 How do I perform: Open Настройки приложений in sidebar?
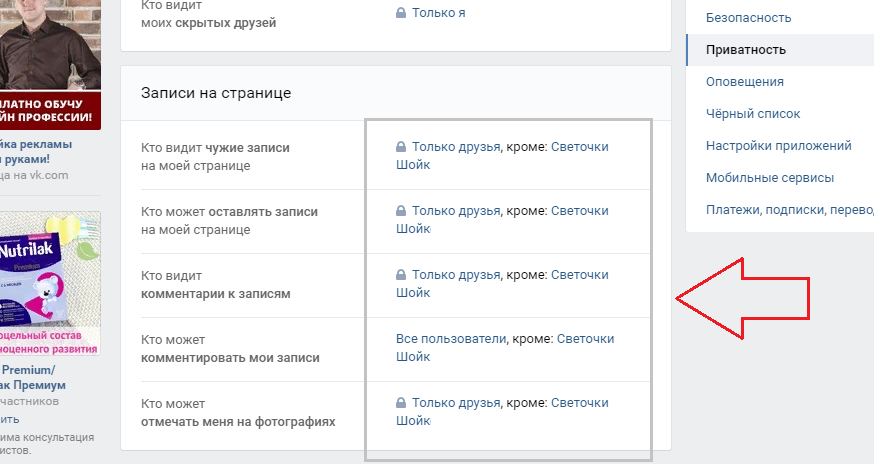coord(779,146)
